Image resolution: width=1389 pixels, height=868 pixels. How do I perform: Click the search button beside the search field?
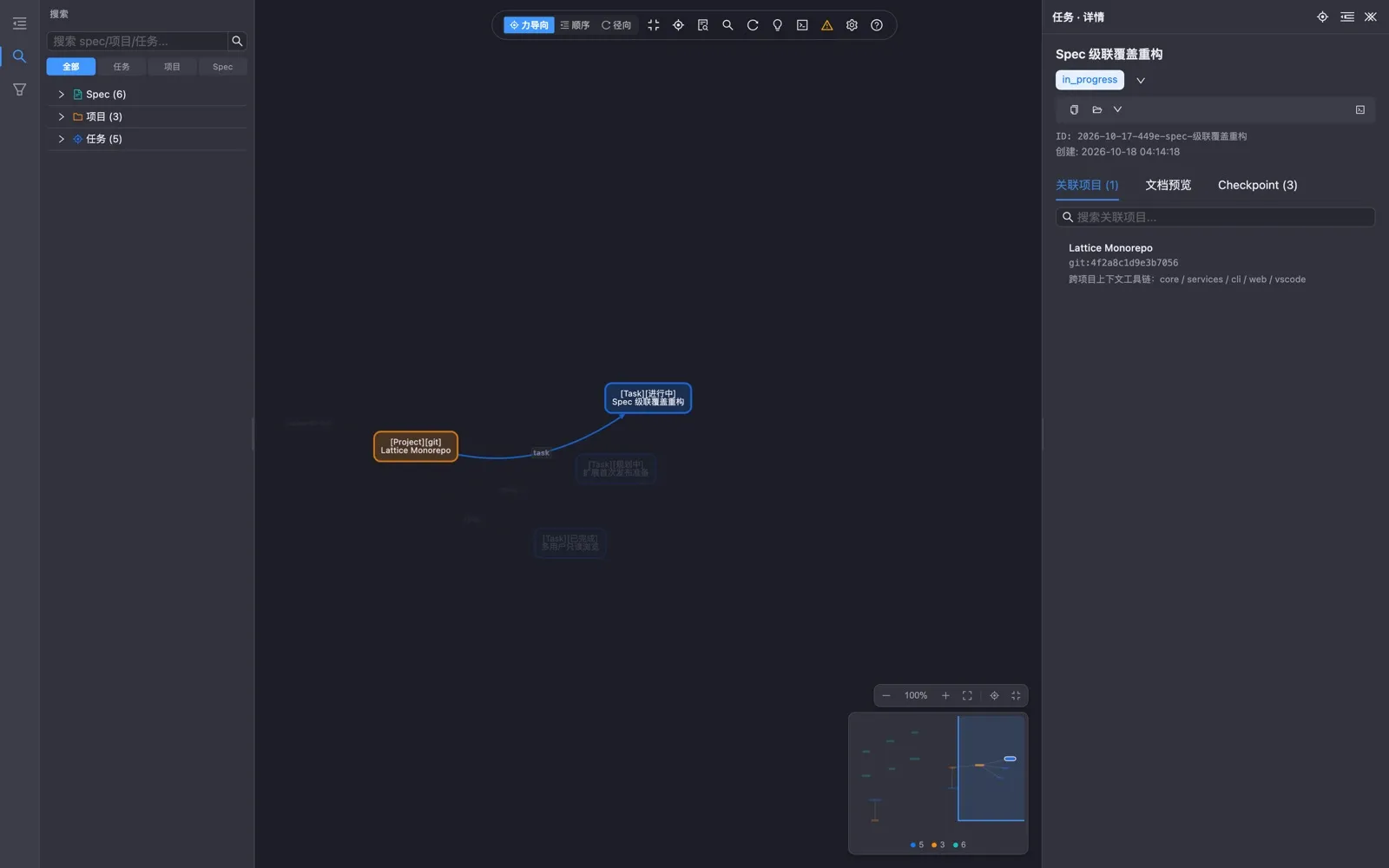[x=237, y=41]
